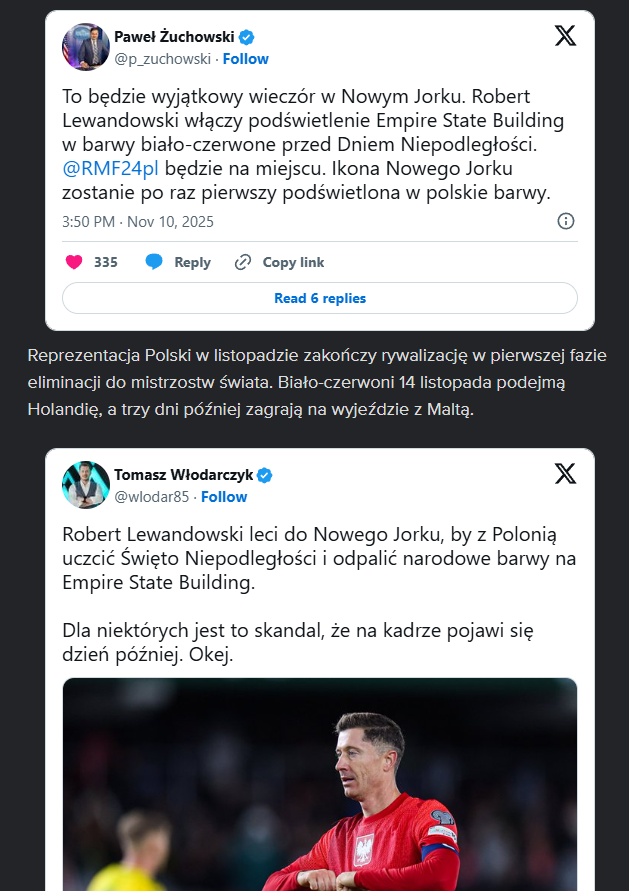Click the copy link chain icon
Screen dimensions: 629x891
click(x=243, y=262)
